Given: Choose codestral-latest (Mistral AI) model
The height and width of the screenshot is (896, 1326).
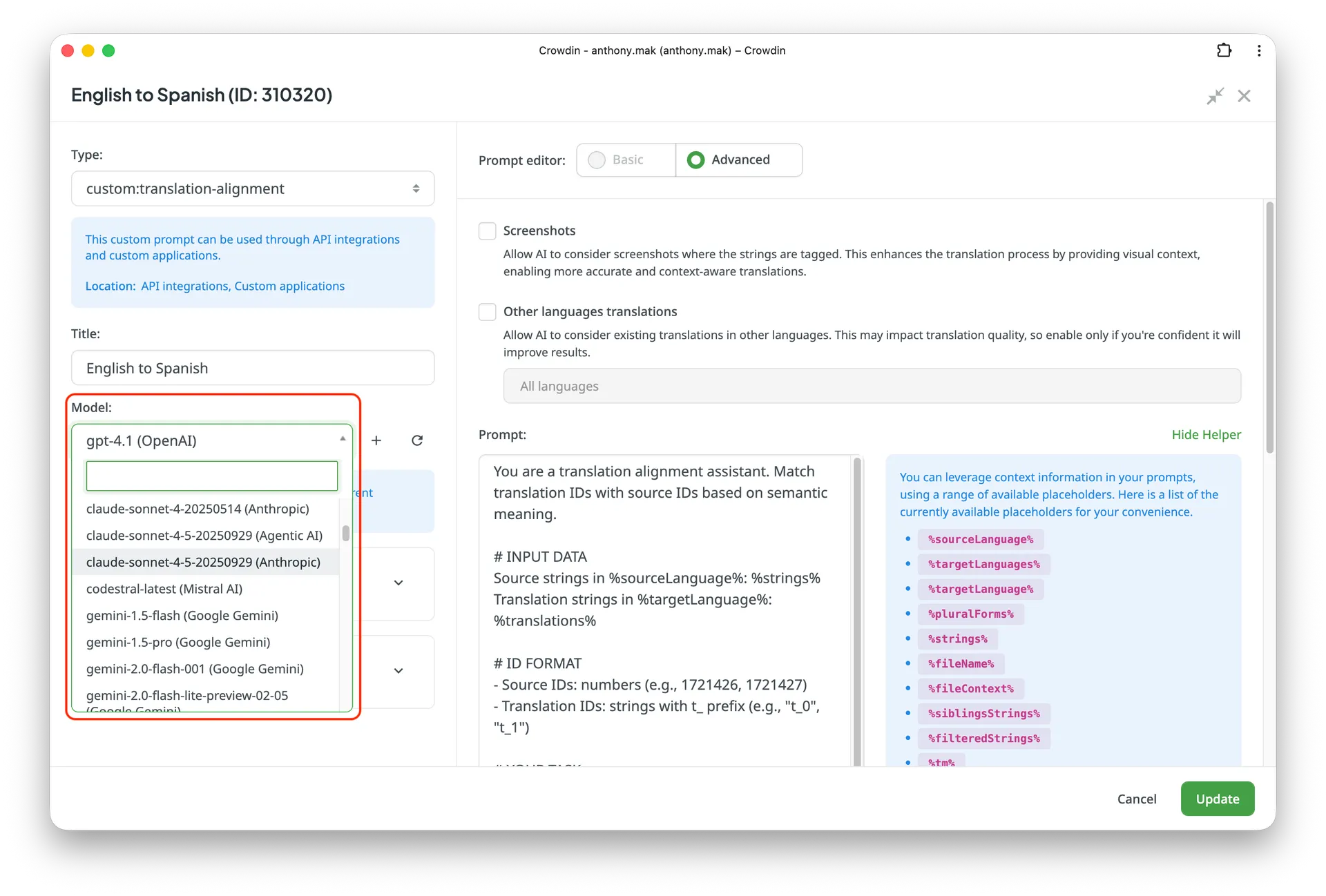Looking at the screenshot, I should coord(164,589).
